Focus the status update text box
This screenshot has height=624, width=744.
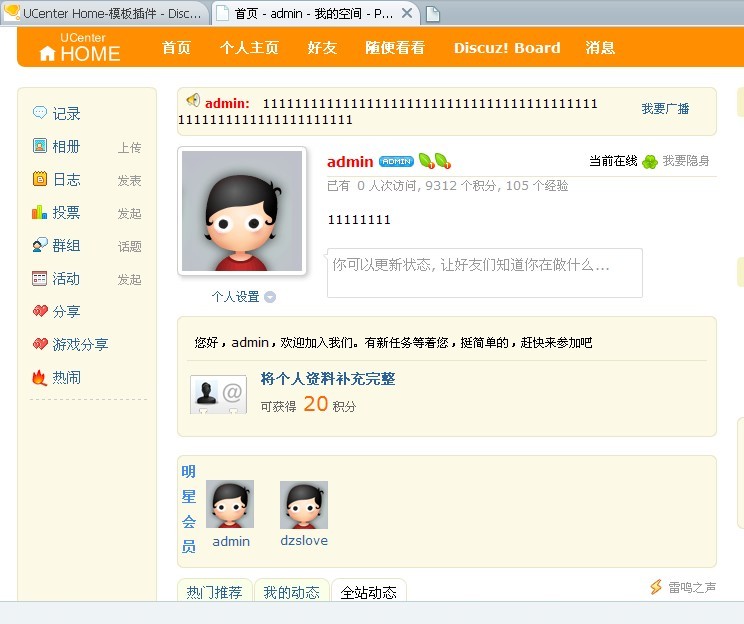(485, 273)
